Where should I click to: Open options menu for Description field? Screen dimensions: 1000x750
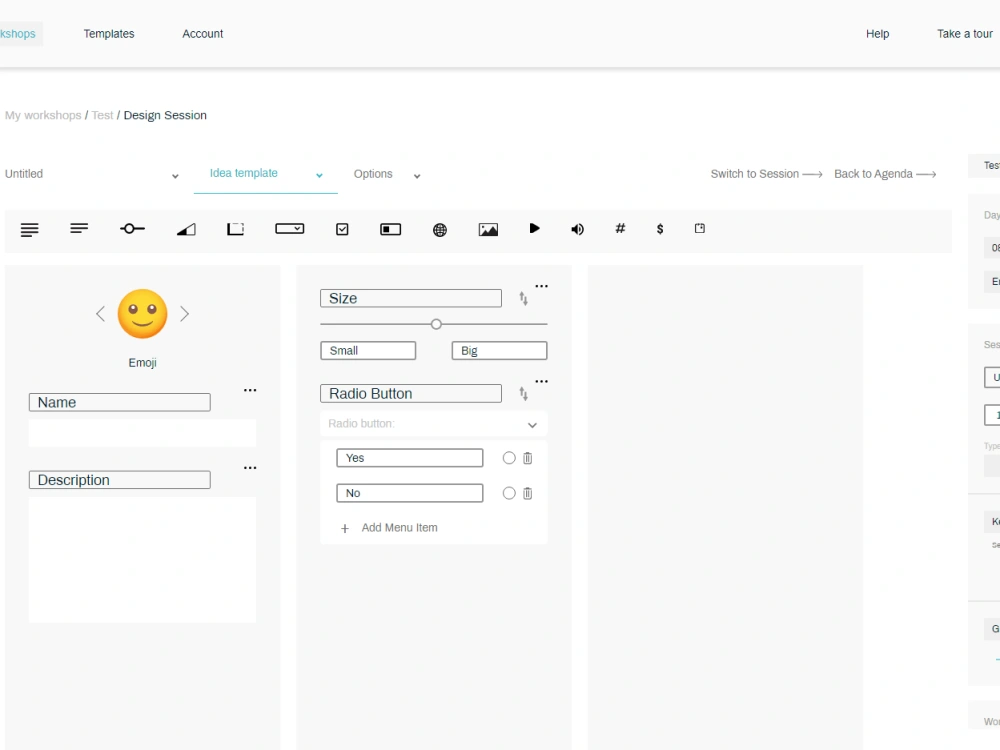tap(250, 468)
